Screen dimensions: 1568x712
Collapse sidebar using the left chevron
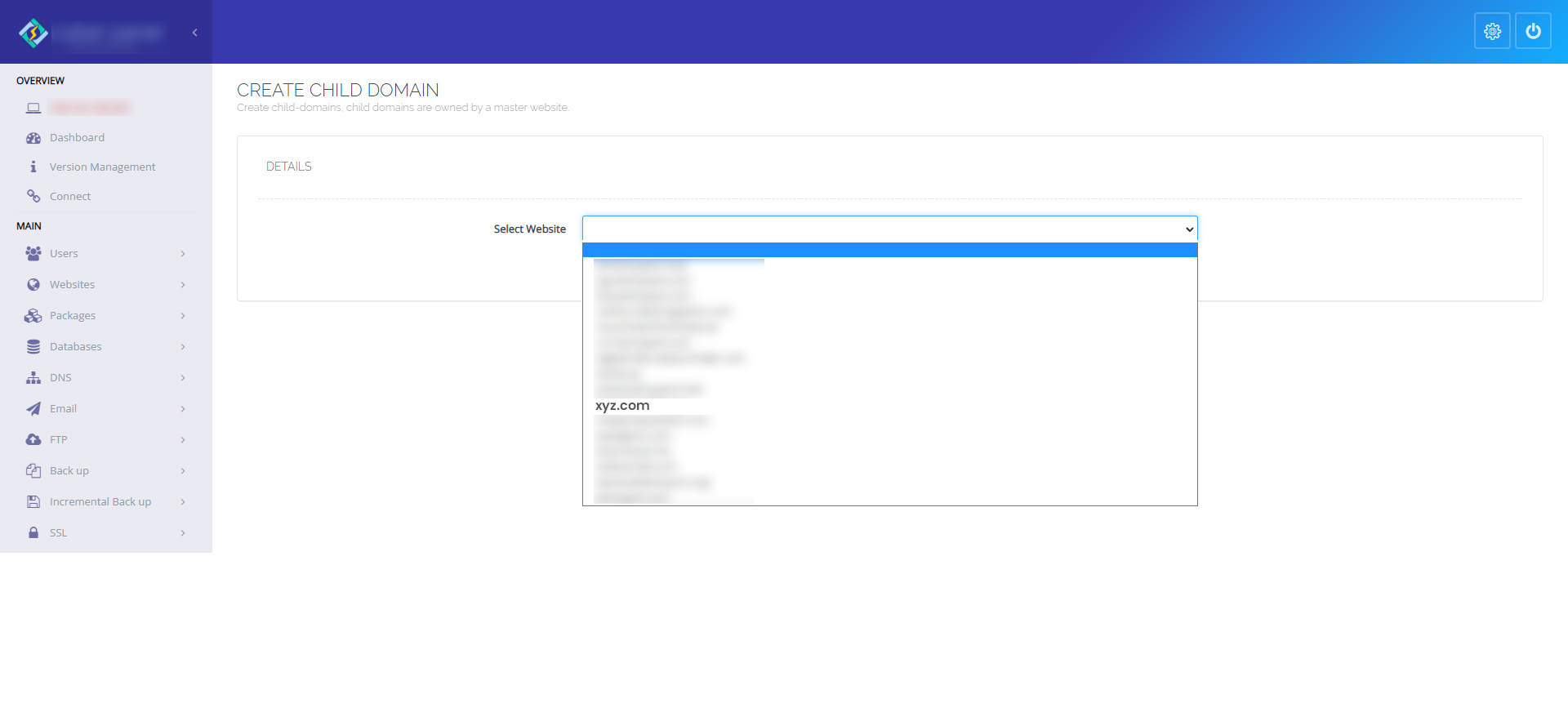pos(194,33)
